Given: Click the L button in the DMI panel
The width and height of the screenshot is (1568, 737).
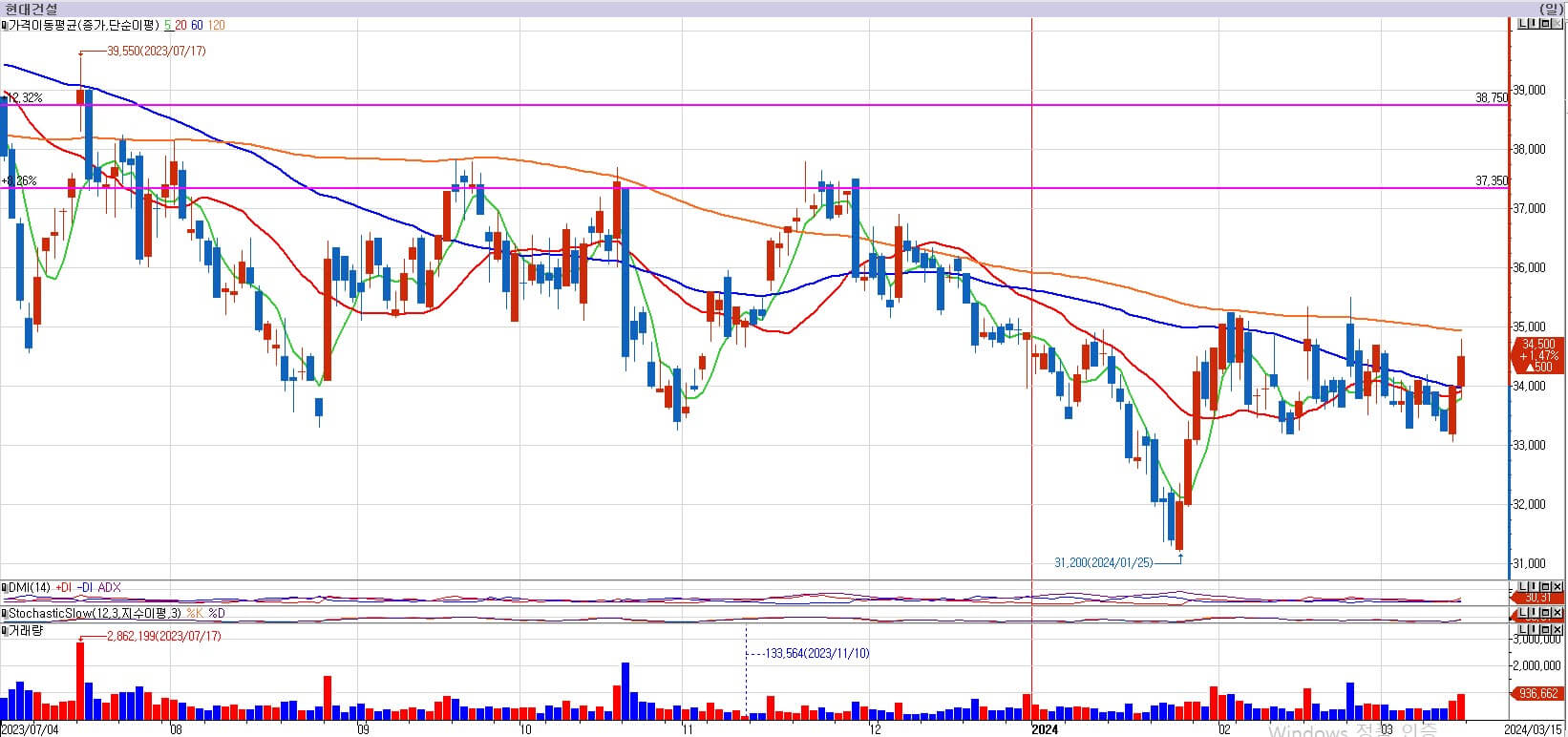Looking at the screenshot, I should click(1523, 586).
